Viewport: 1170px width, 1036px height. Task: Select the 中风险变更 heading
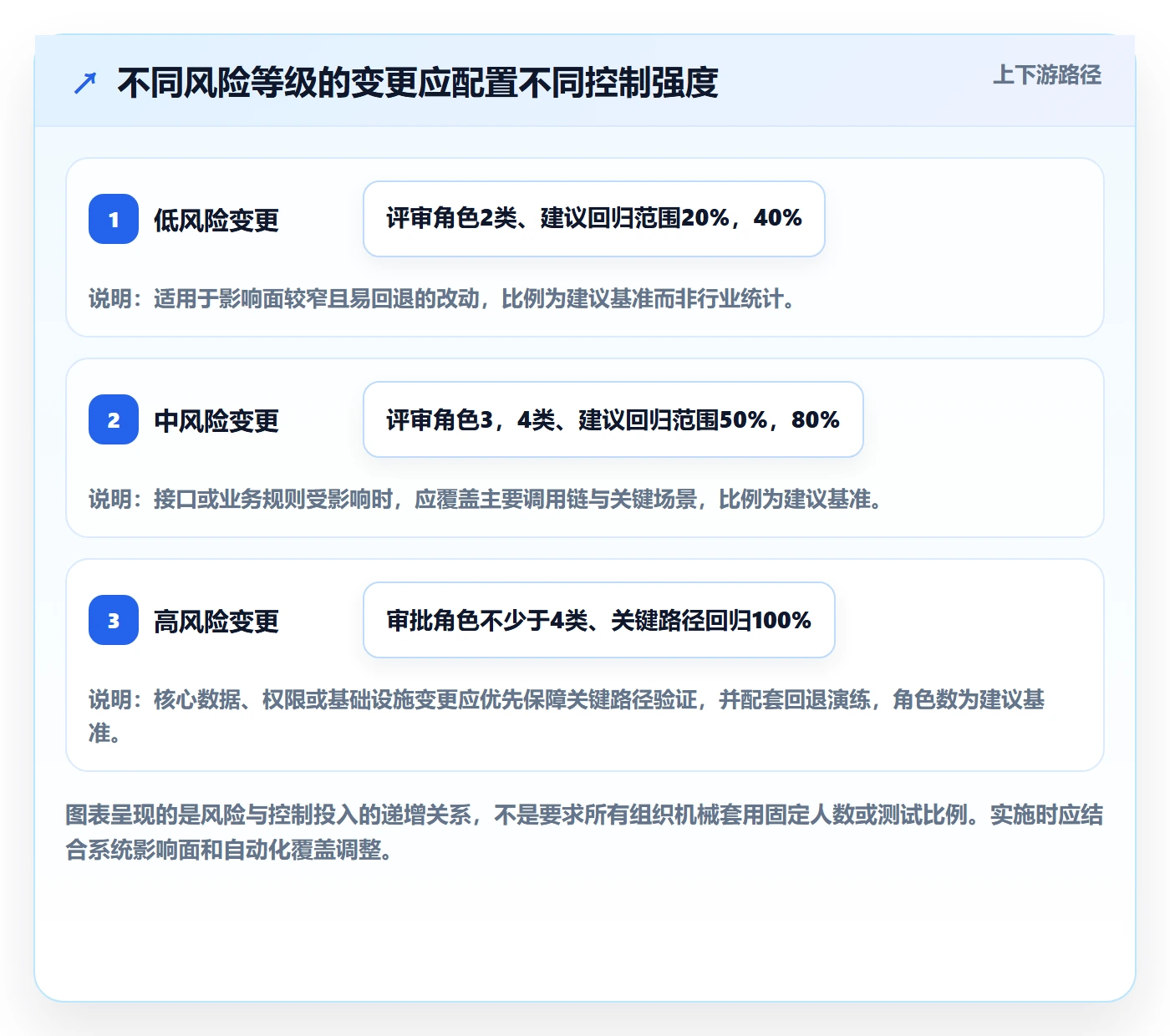point(216,421)
